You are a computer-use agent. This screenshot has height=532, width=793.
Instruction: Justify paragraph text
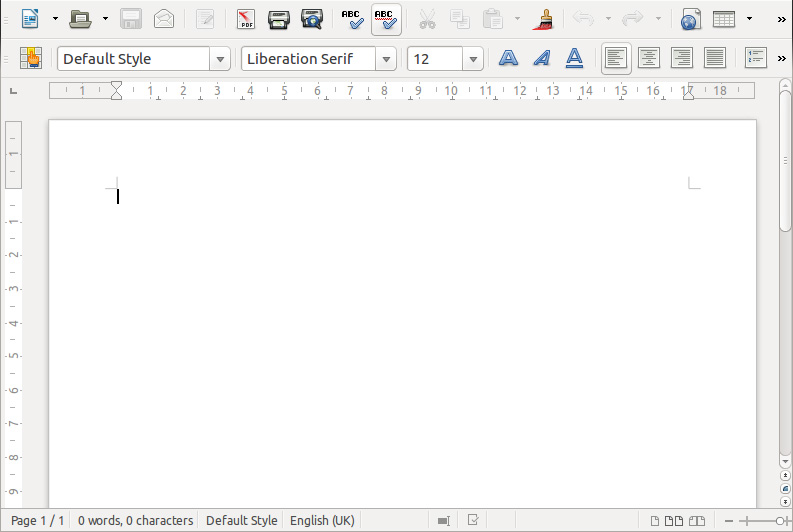tap(715, 58)
